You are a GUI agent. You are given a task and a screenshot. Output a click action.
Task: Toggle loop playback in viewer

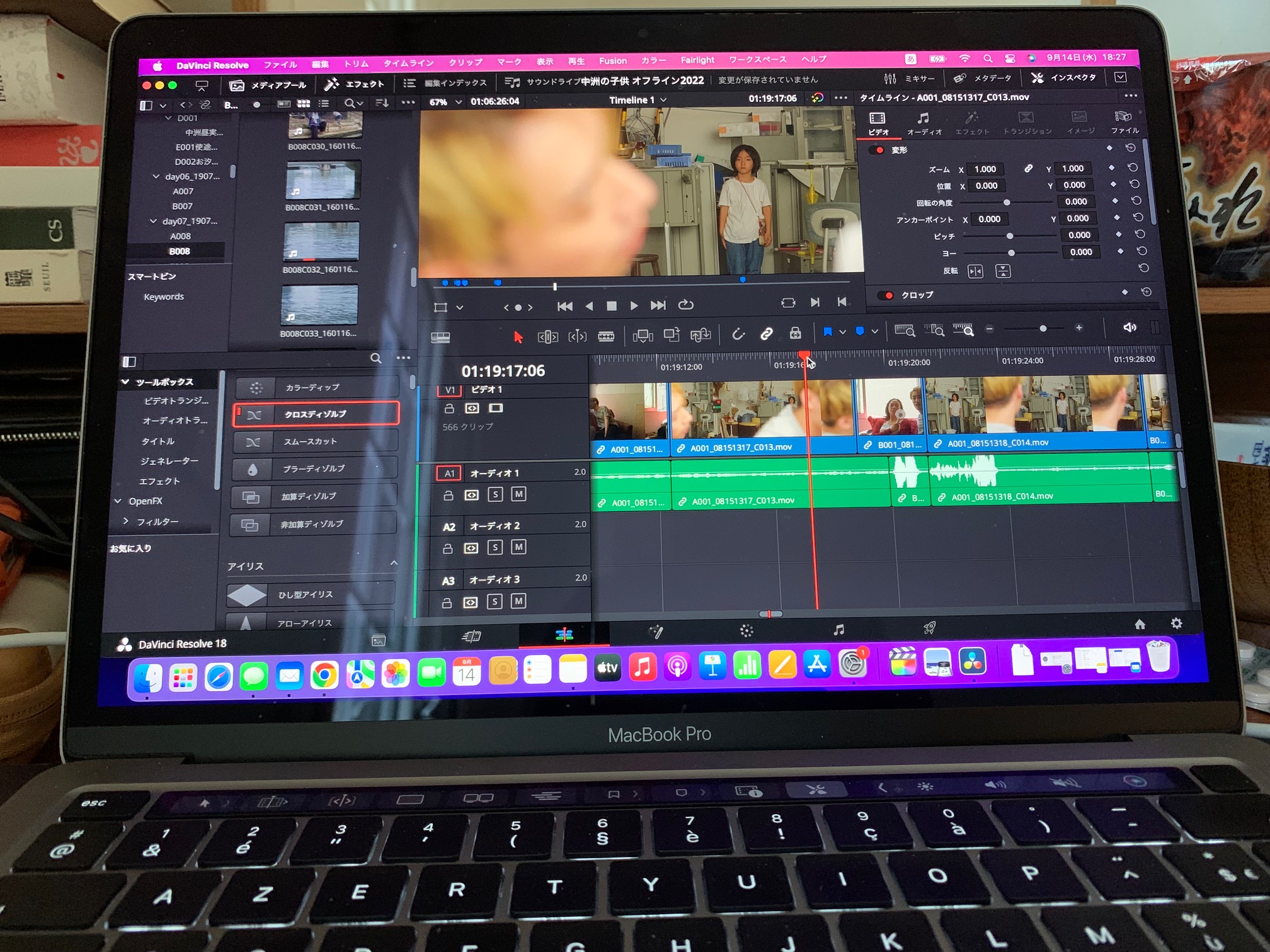point(685,305)
